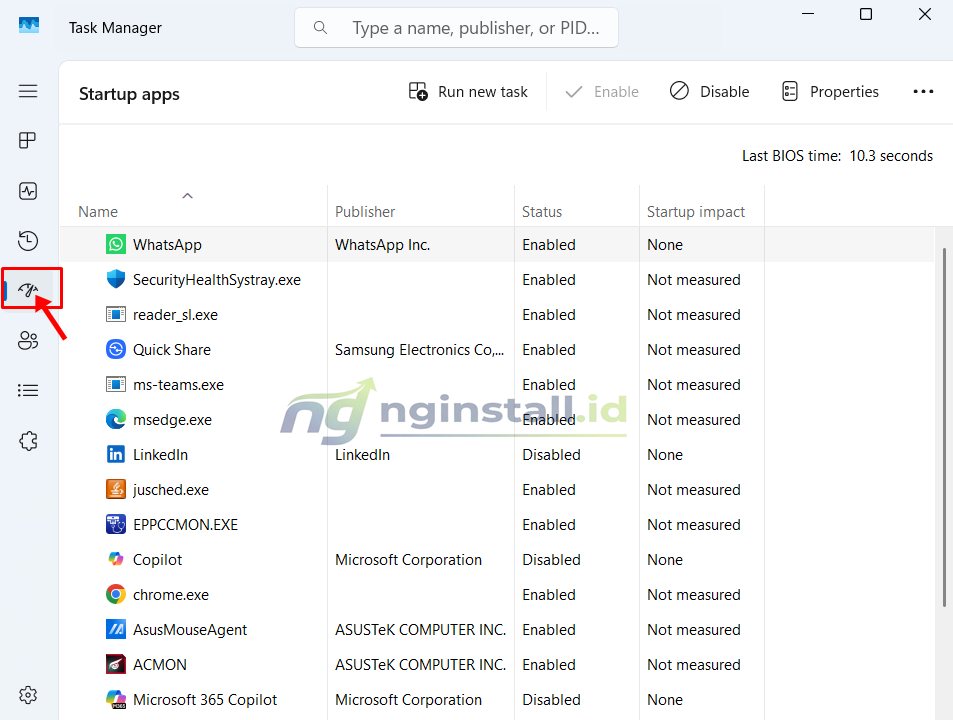Go to the Processes page icon

coord(28,140)
